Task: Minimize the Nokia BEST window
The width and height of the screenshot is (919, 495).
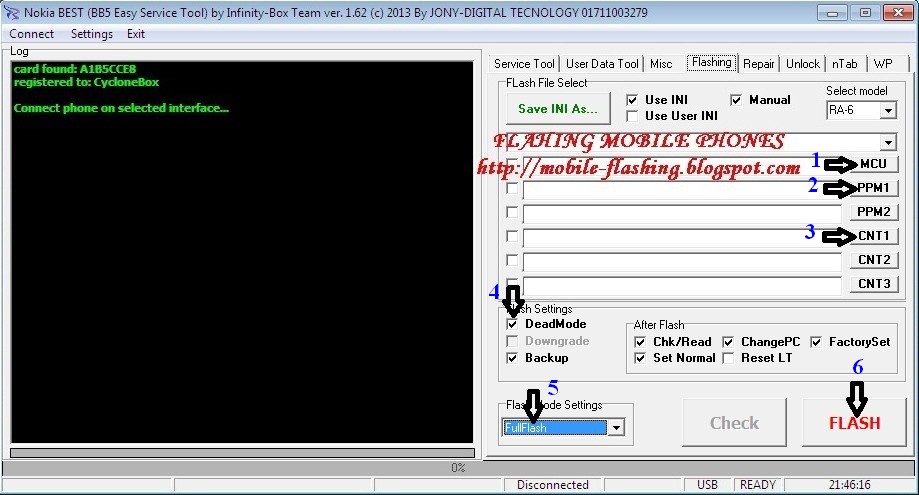Action: click(x=832, y=13)
